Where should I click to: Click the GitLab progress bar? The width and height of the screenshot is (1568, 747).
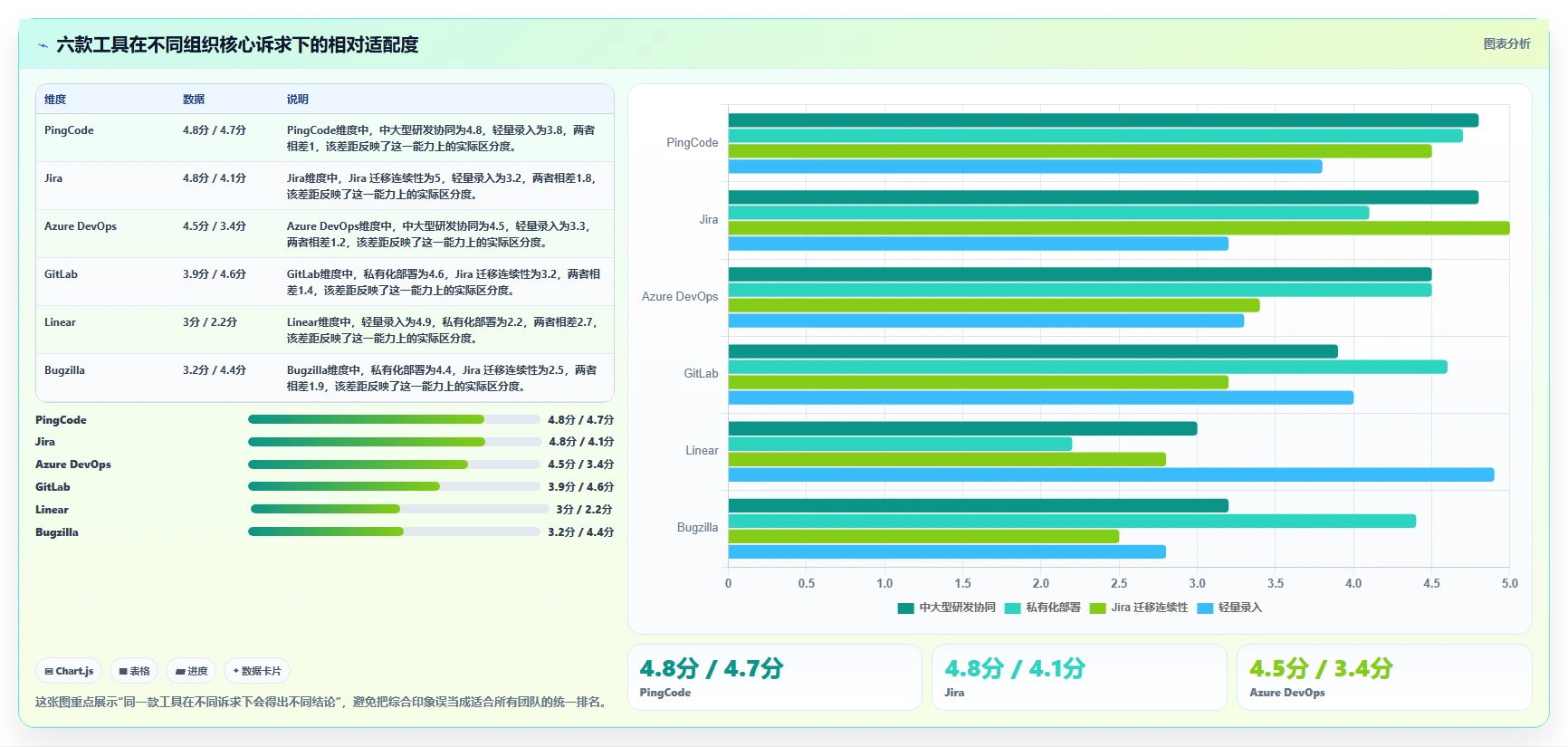[x=394, y=486]
